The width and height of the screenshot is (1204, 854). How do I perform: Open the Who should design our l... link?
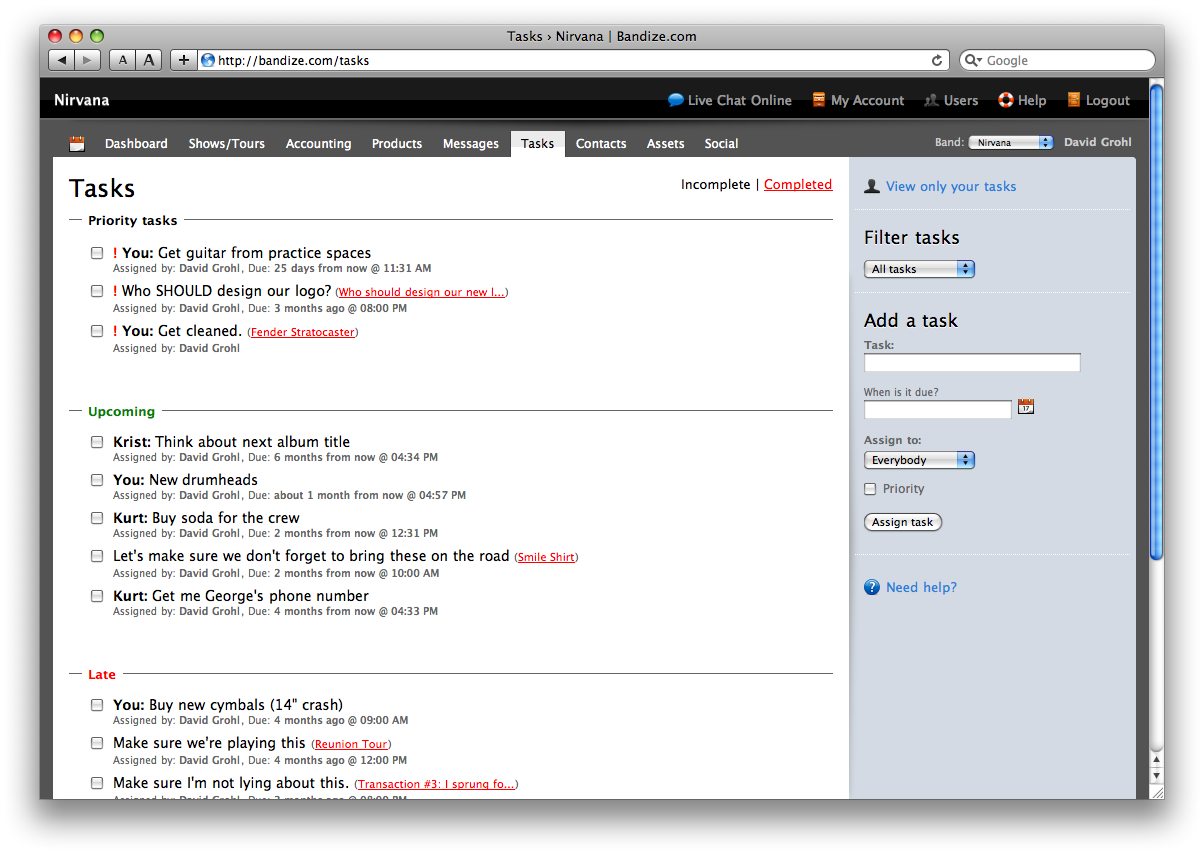tap(421, 292)
